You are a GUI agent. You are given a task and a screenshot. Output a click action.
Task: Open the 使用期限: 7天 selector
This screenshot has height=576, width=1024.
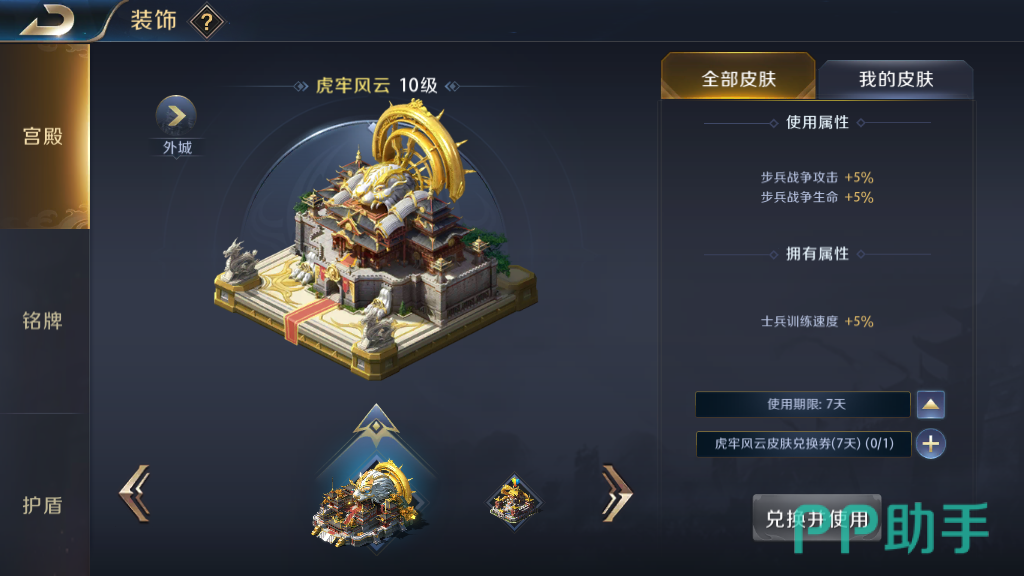(803, 404)
